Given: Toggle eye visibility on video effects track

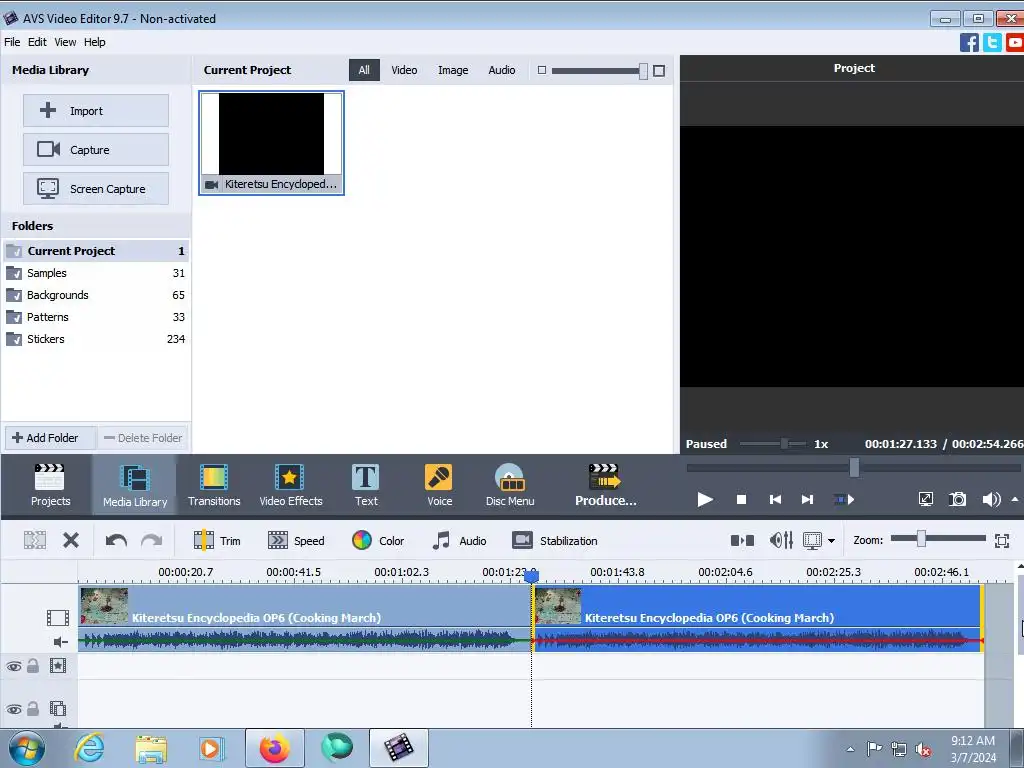Looking at the screenshot, I should click(14, 666).
